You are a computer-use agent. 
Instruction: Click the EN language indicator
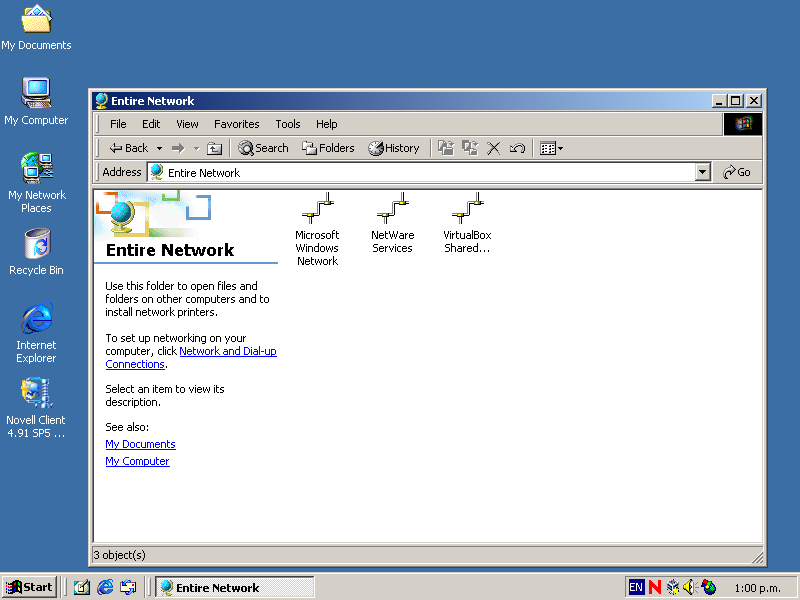[636, 587]
